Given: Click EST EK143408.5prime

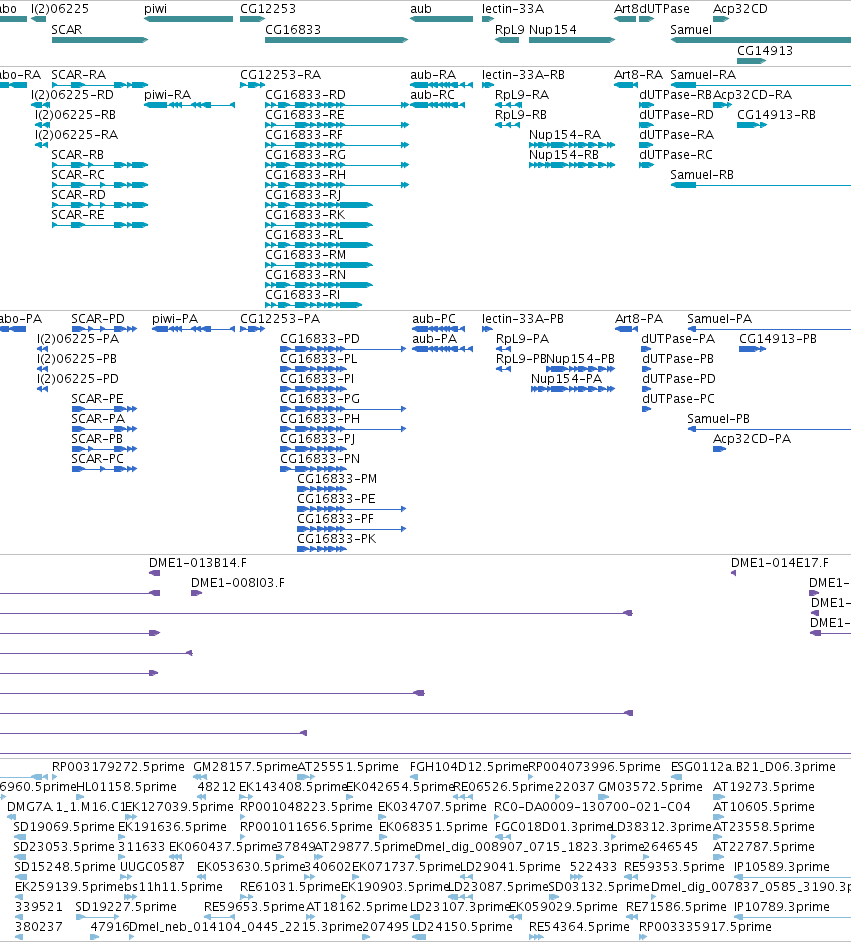Looking at the screenshot, I should [x=246, y=797].
